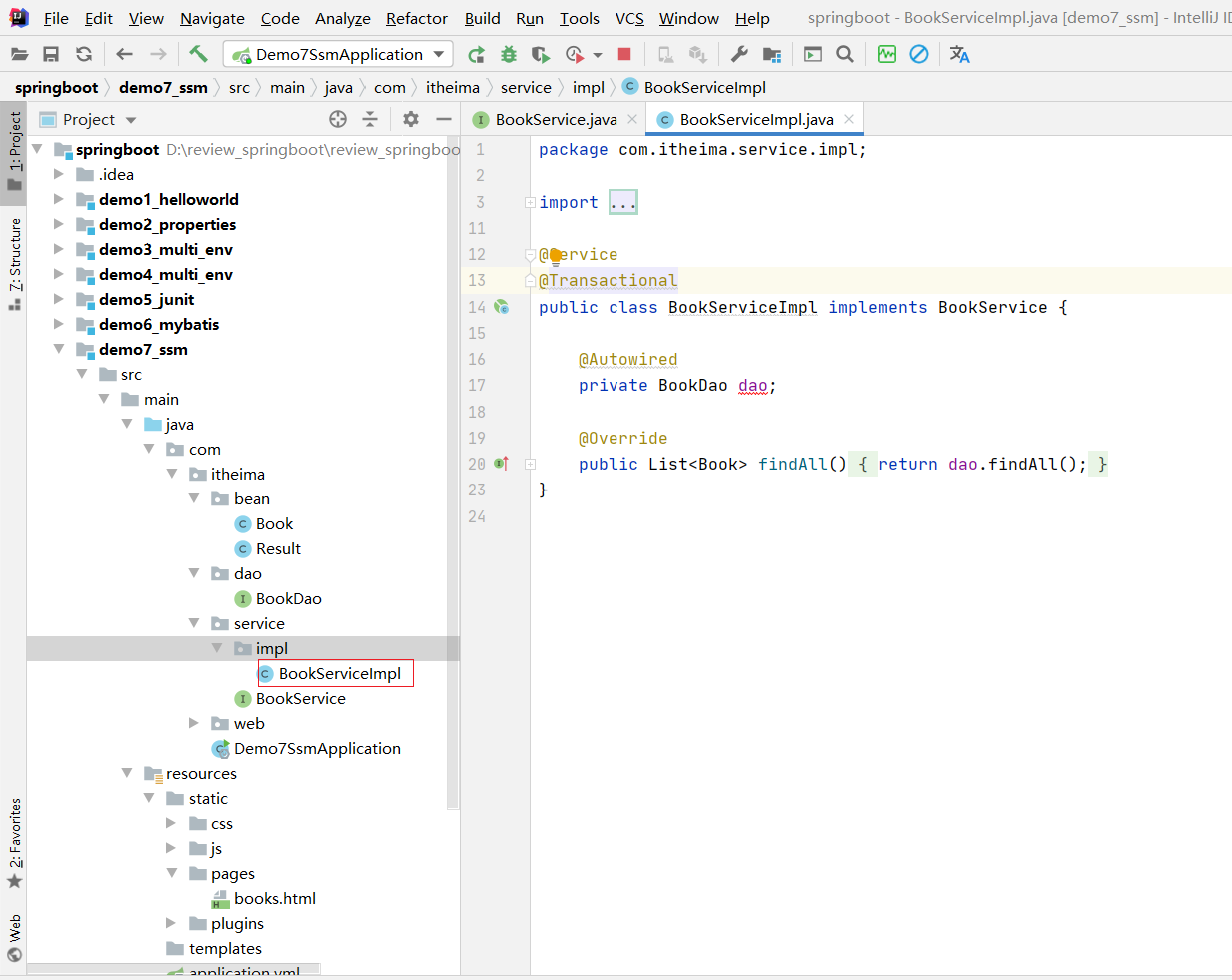Click the Translate icon in toolbar

click(959, 54)
